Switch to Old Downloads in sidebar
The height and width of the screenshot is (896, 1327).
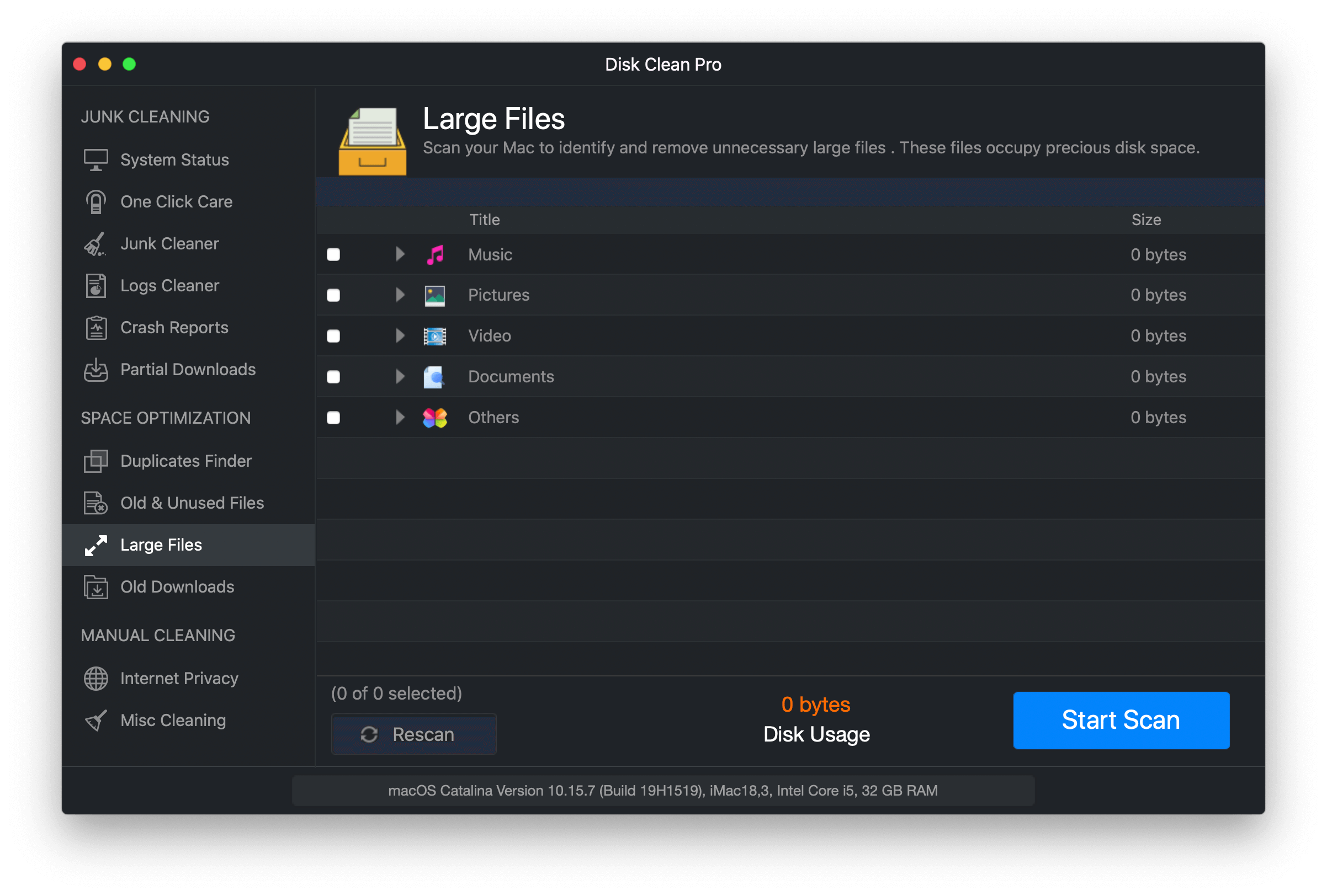pyautogui.click(x=177, y=586)
